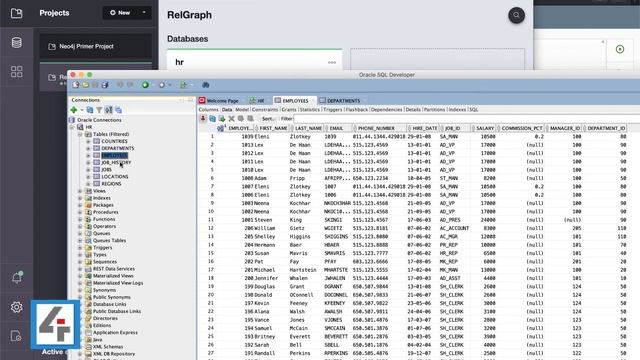
Task: Select the cell with last name Hartstein
Action: [303, 270]
